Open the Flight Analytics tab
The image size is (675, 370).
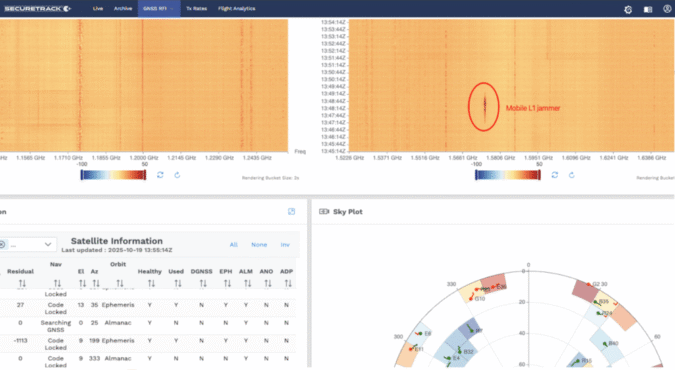(x=236, y=9)
